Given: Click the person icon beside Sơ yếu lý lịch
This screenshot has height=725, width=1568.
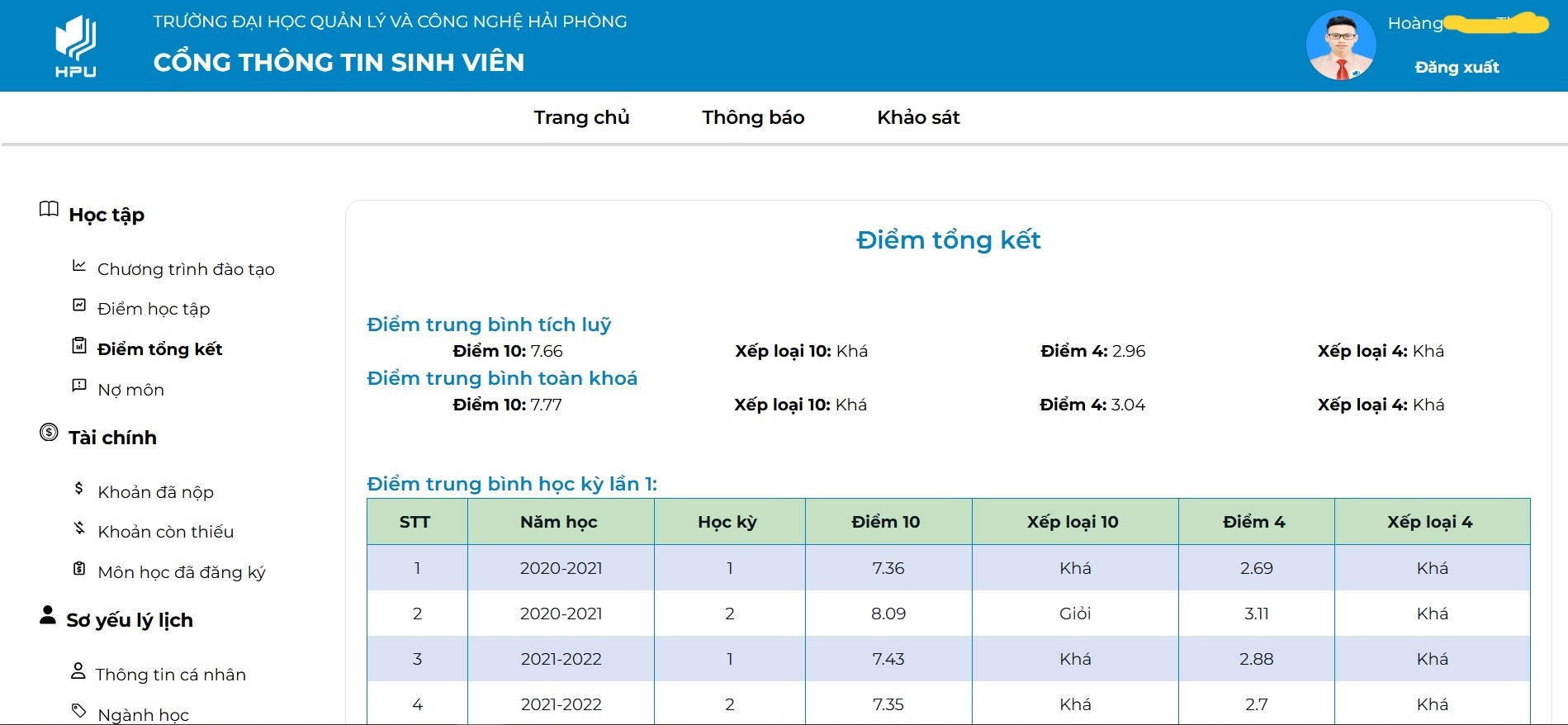Looking at the screenshot, I should point(48,615).
